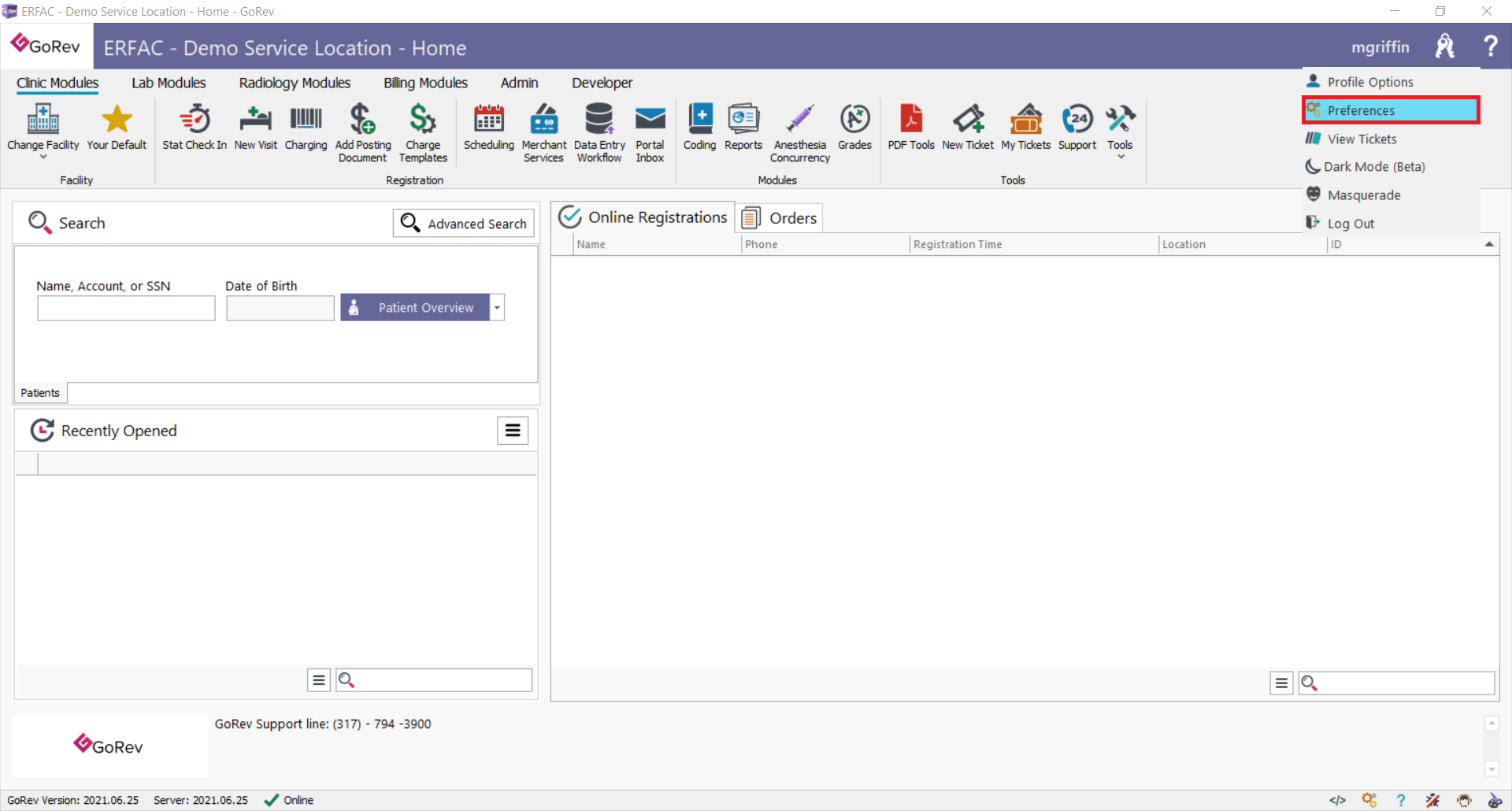Screen dimensions: 1512x811
Task: Open the Grades module
Action: click(x=854, y=126)
